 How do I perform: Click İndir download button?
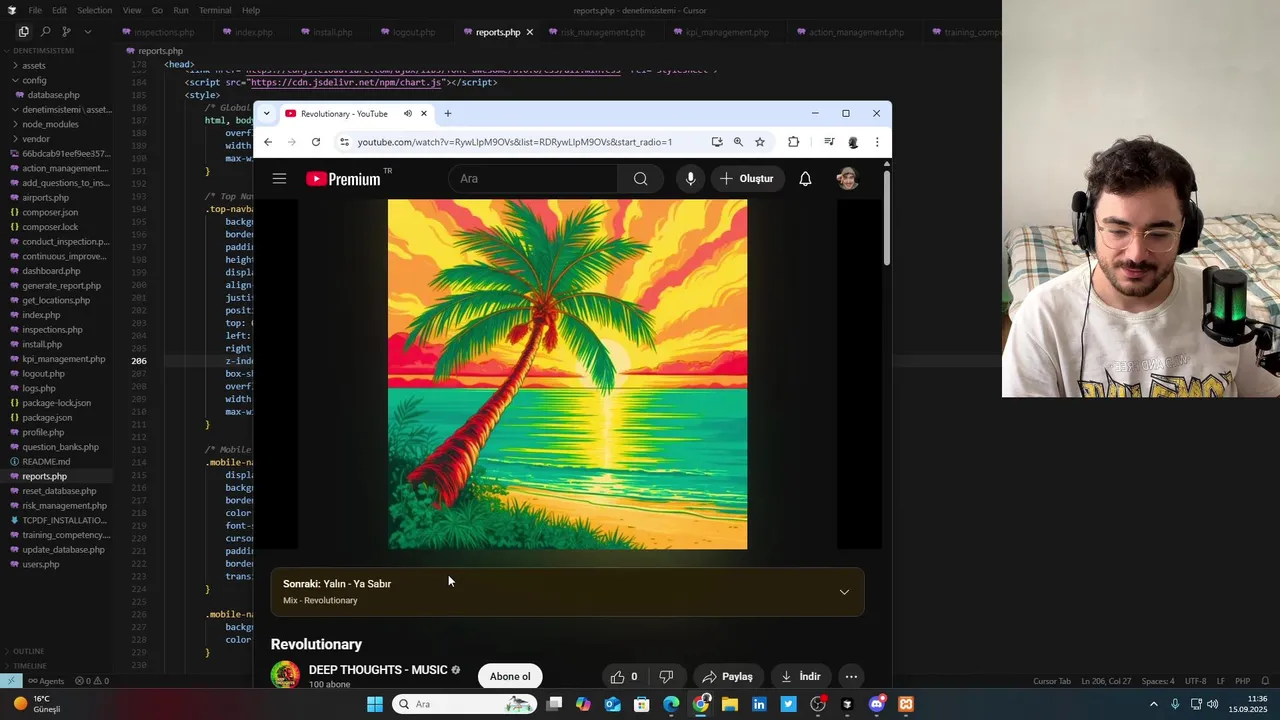point(800,676)
